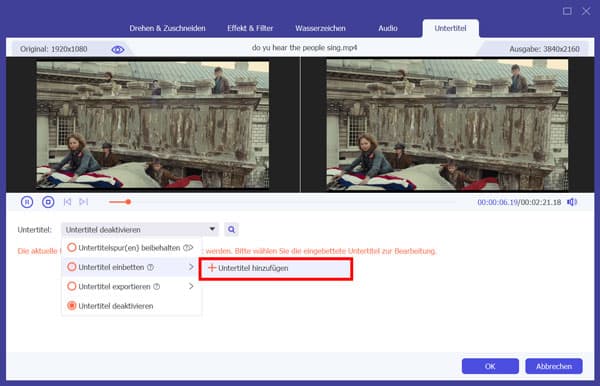Image resolution: width=600 pixels, height=386 pixels.
Task: Mute audio using the speaker icon
Action: (572, 202)
